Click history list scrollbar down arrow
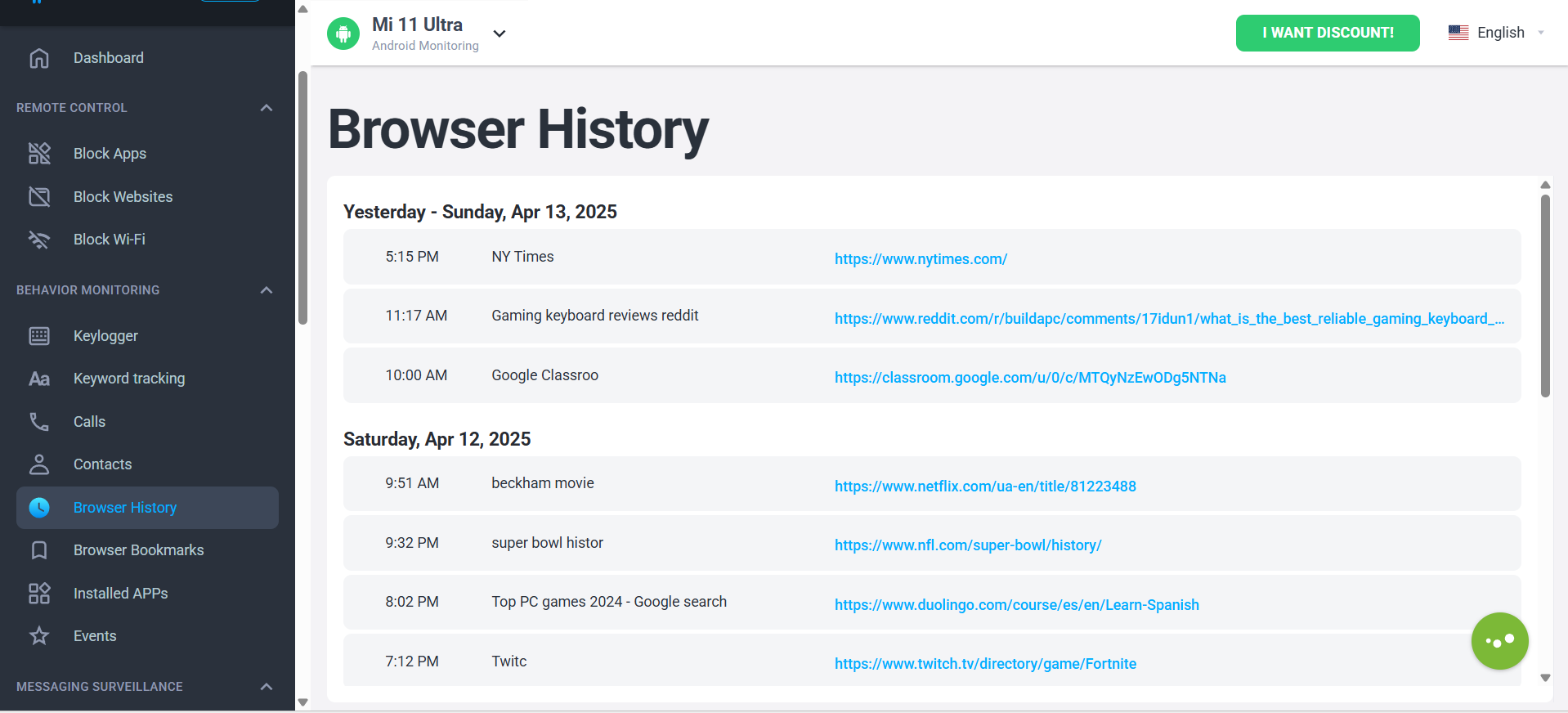Viewport: 1568px width, 713px height. [1545, 678]
